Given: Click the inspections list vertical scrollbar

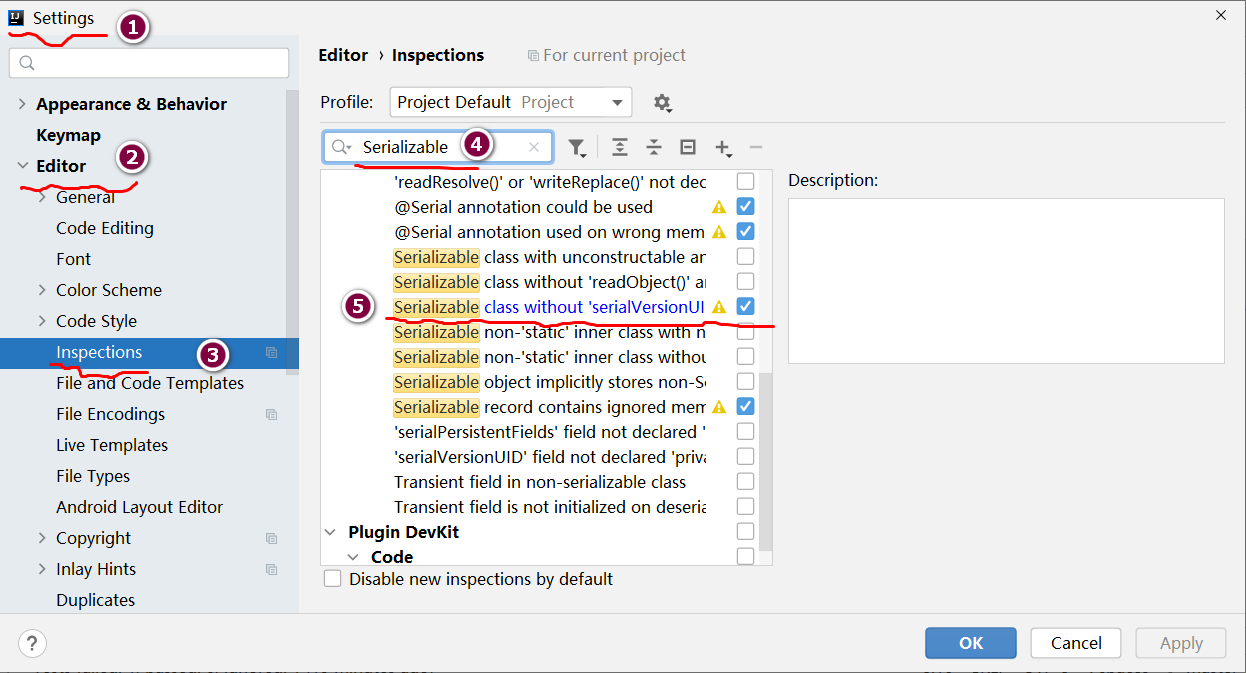Looking at the screenshot, I should [x=766, y=460].
